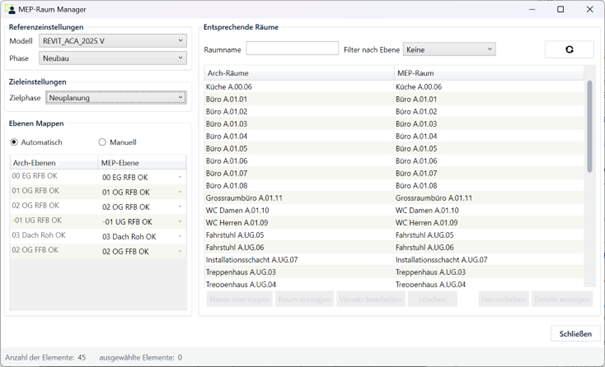This screenshot has height=367, width=605.
Task: Open MEP-Ebene dropdown for 01 OG RFB OK
Action: 143,192
